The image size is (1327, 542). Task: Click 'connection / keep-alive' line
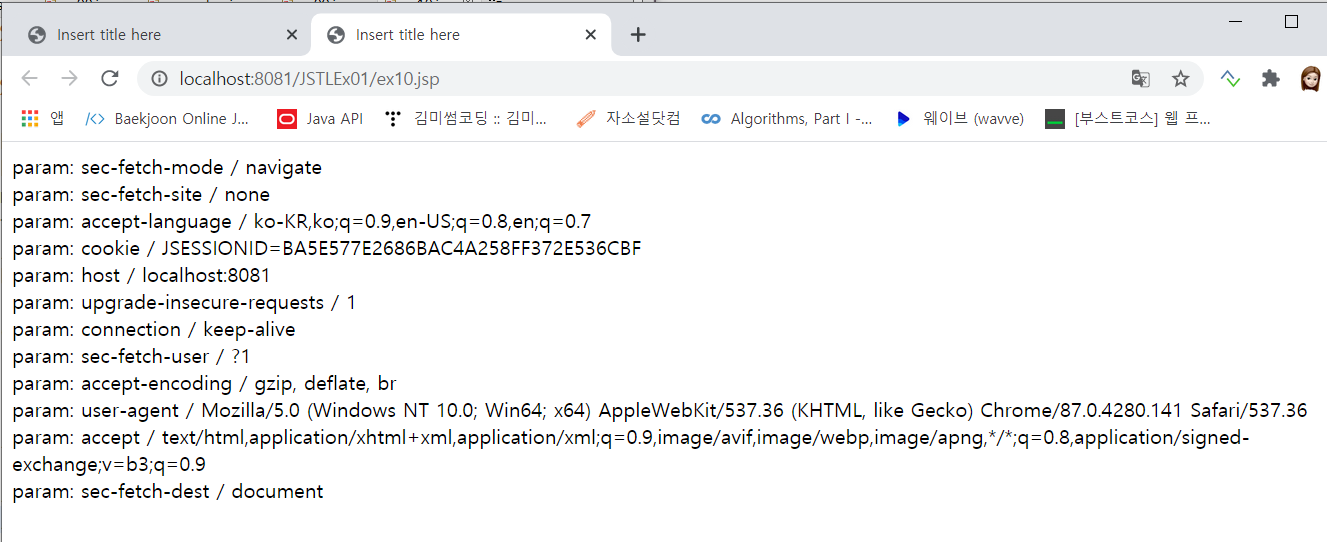(154, 330)
